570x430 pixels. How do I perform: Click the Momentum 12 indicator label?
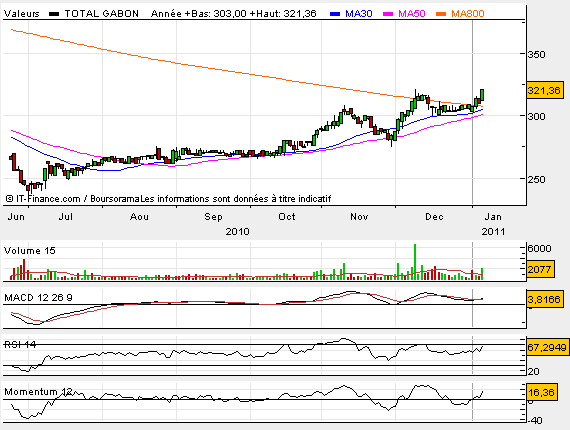click(x=38, y=392)
